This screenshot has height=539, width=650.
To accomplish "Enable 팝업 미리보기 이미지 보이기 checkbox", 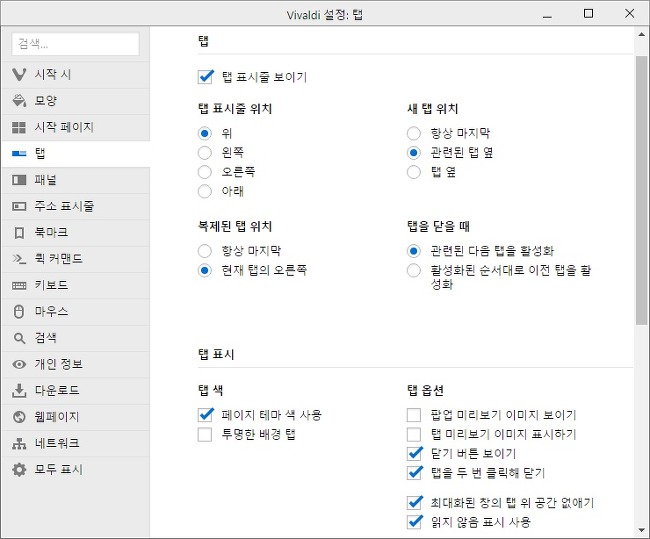I will [x=414, y=415].
